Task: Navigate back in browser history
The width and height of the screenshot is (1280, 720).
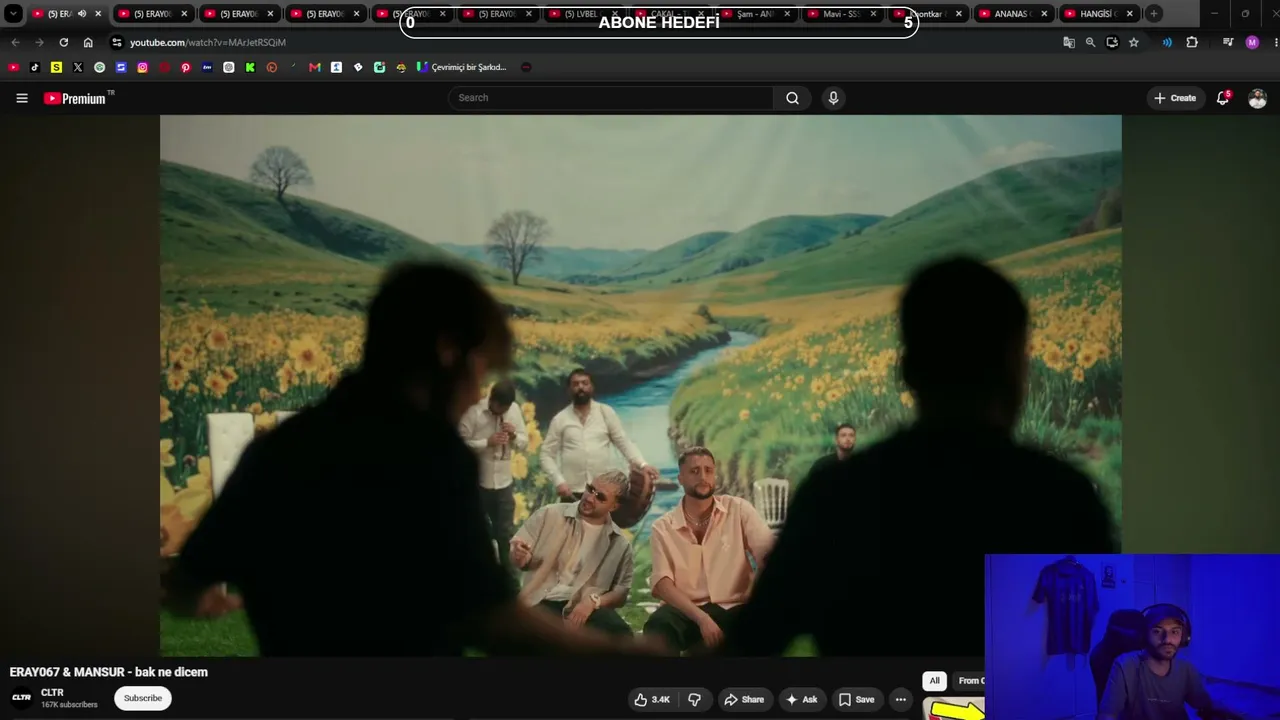Action: coord(15,42)
